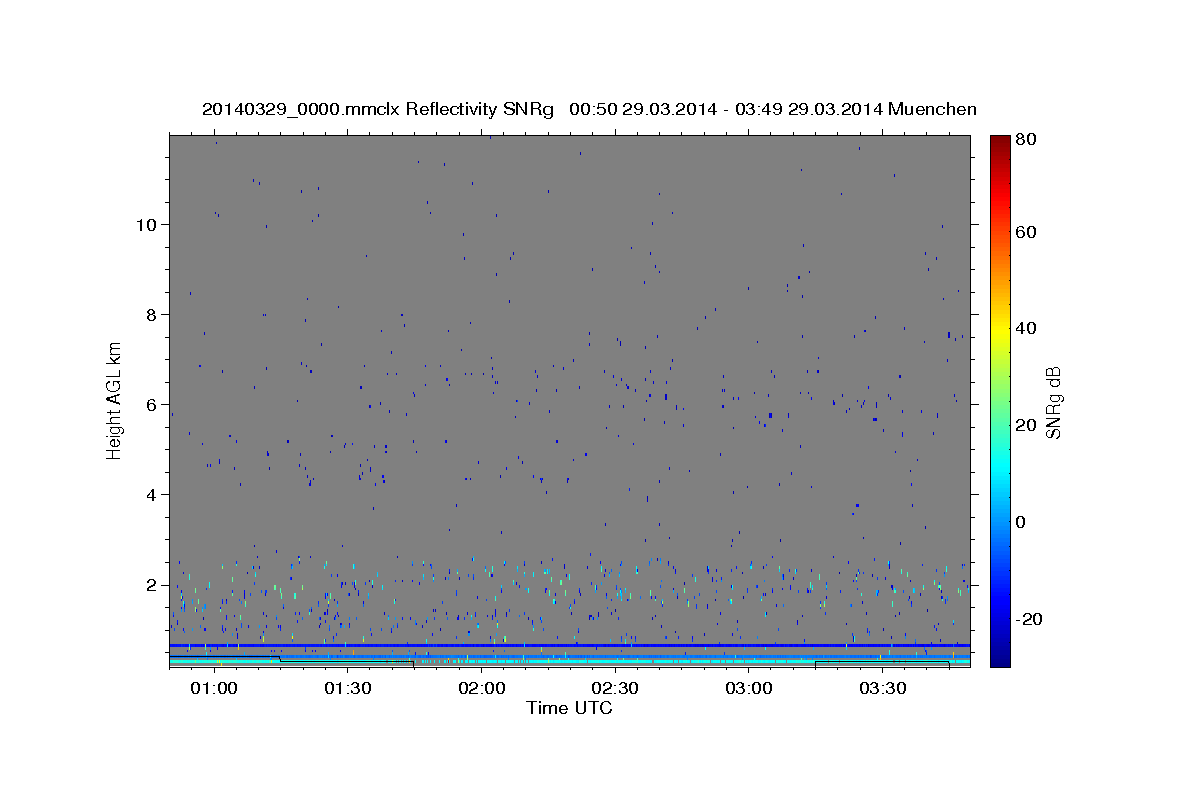
Task: Click the colorbar value 80
Action: coord(1025,140)
